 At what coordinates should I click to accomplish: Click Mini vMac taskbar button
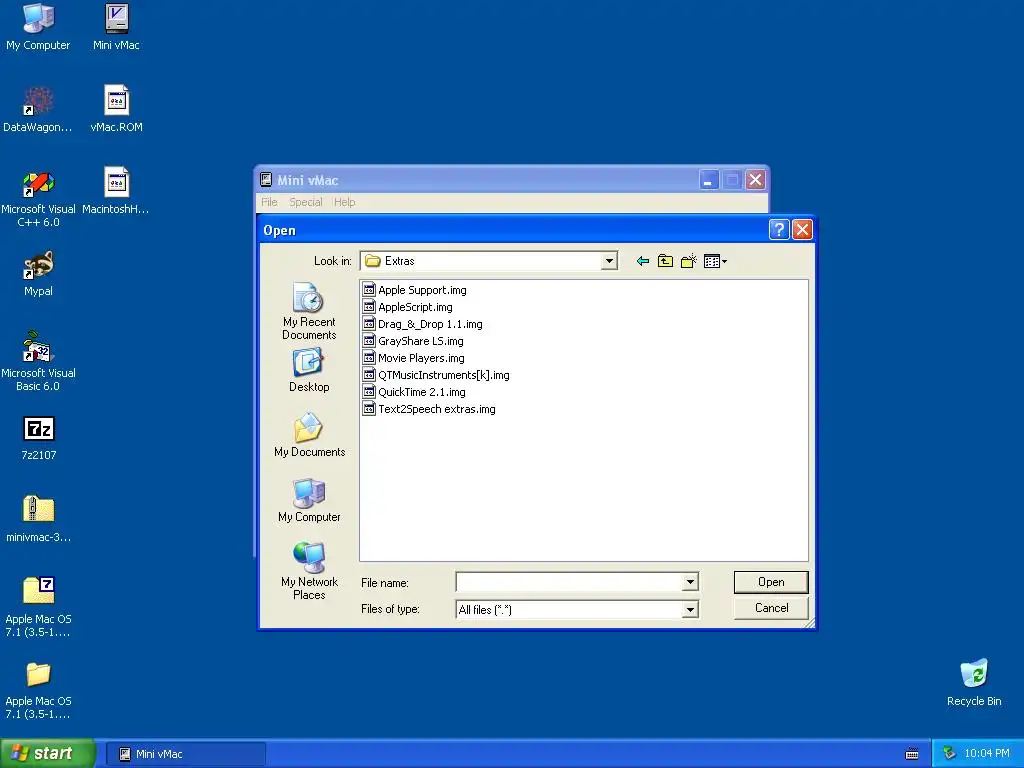tap(185, 754)
